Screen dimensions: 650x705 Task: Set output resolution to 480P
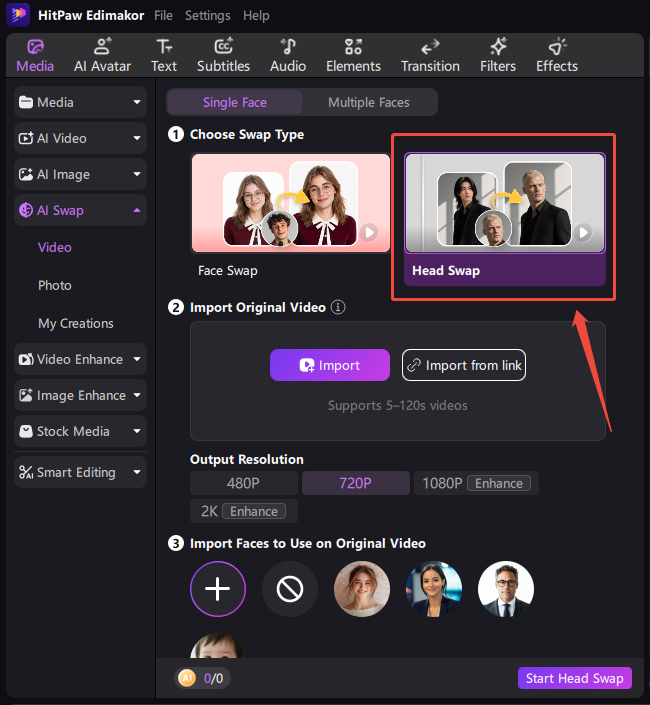click(x=244, y=483)
